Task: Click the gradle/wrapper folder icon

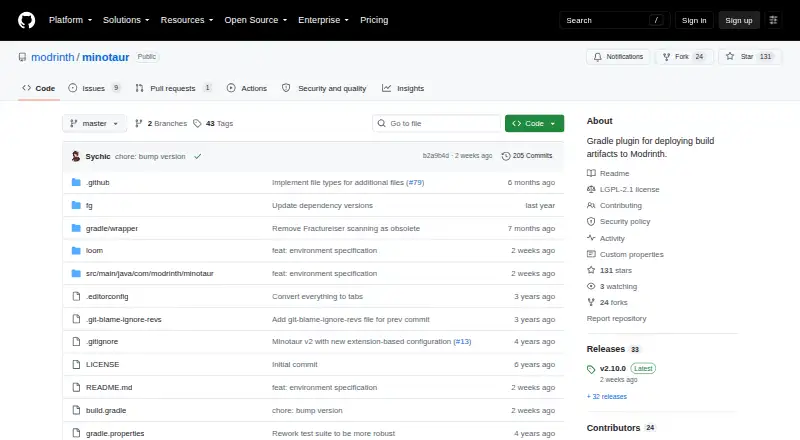Action: (x=76, y=228)
